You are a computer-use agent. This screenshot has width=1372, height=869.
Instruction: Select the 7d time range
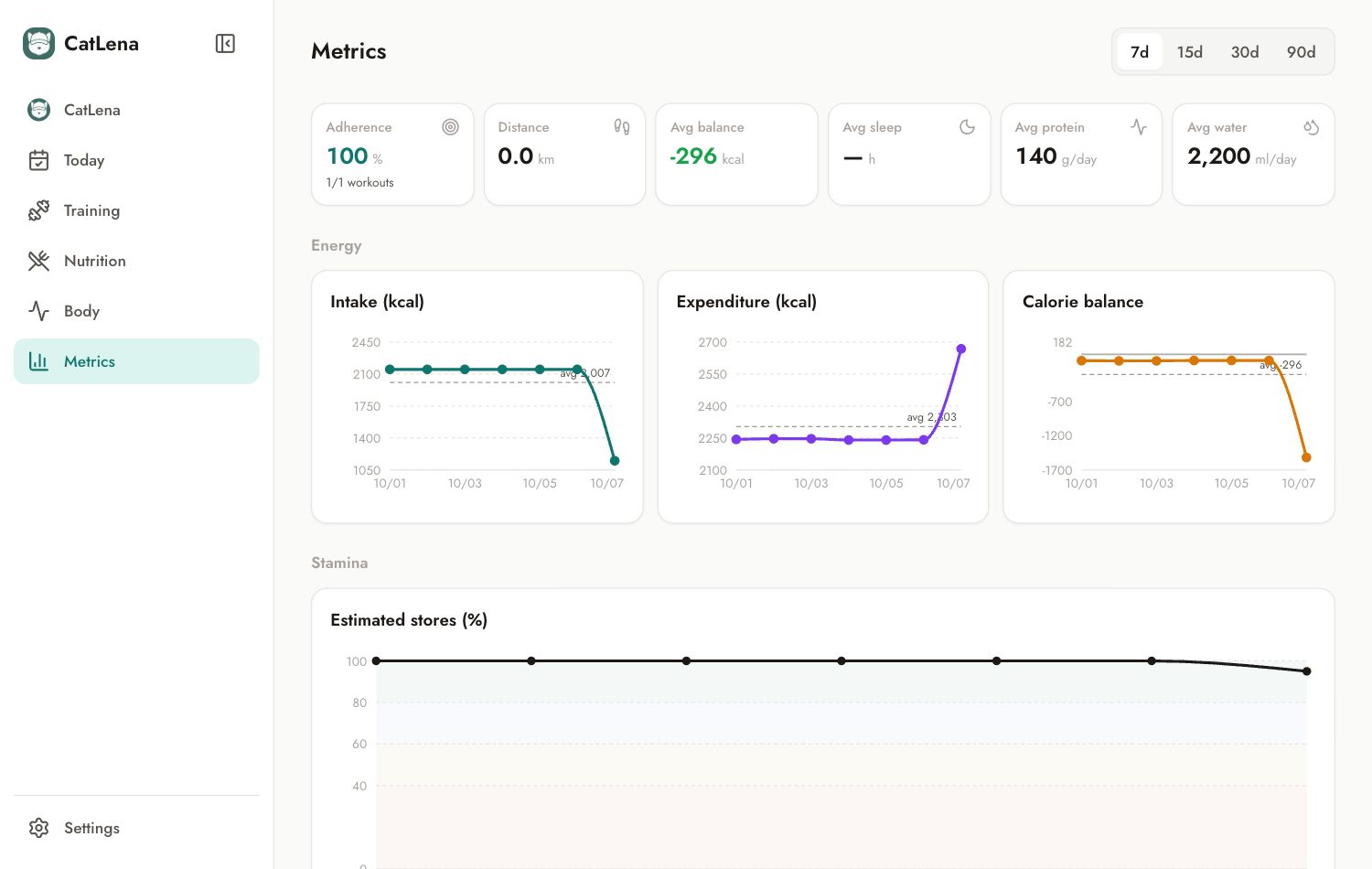1140,52
